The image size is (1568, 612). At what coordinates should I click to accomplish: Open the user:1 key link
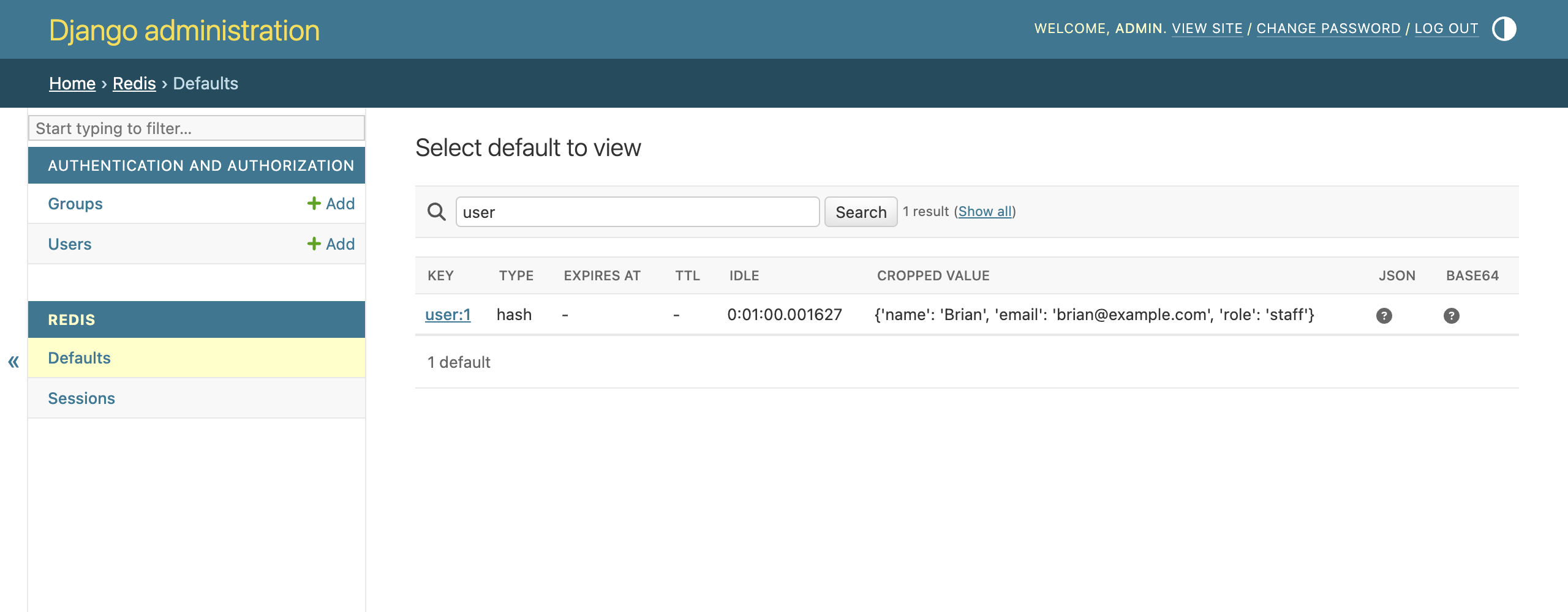pos(448,315)
